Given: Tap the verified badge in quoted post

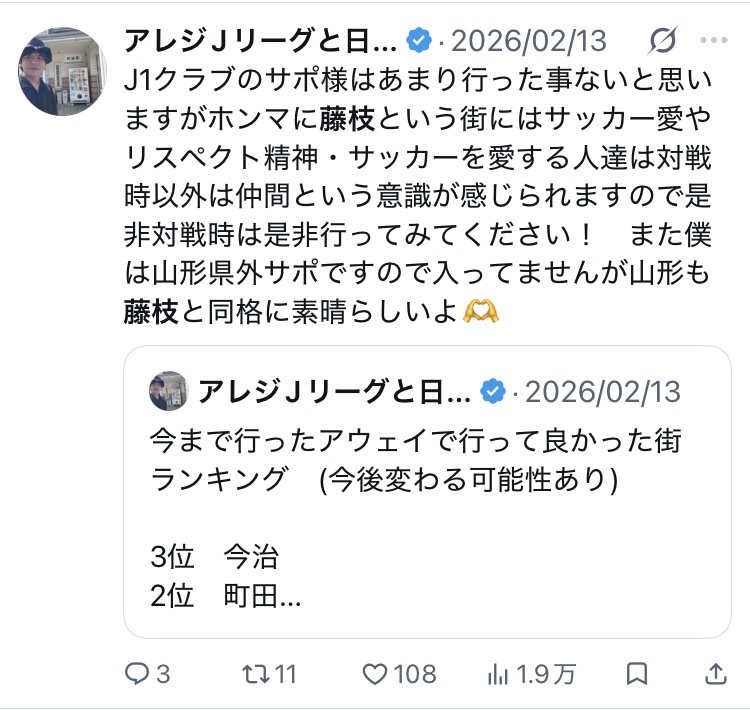Looking at the screenshot, I should [x=493, y=391].
